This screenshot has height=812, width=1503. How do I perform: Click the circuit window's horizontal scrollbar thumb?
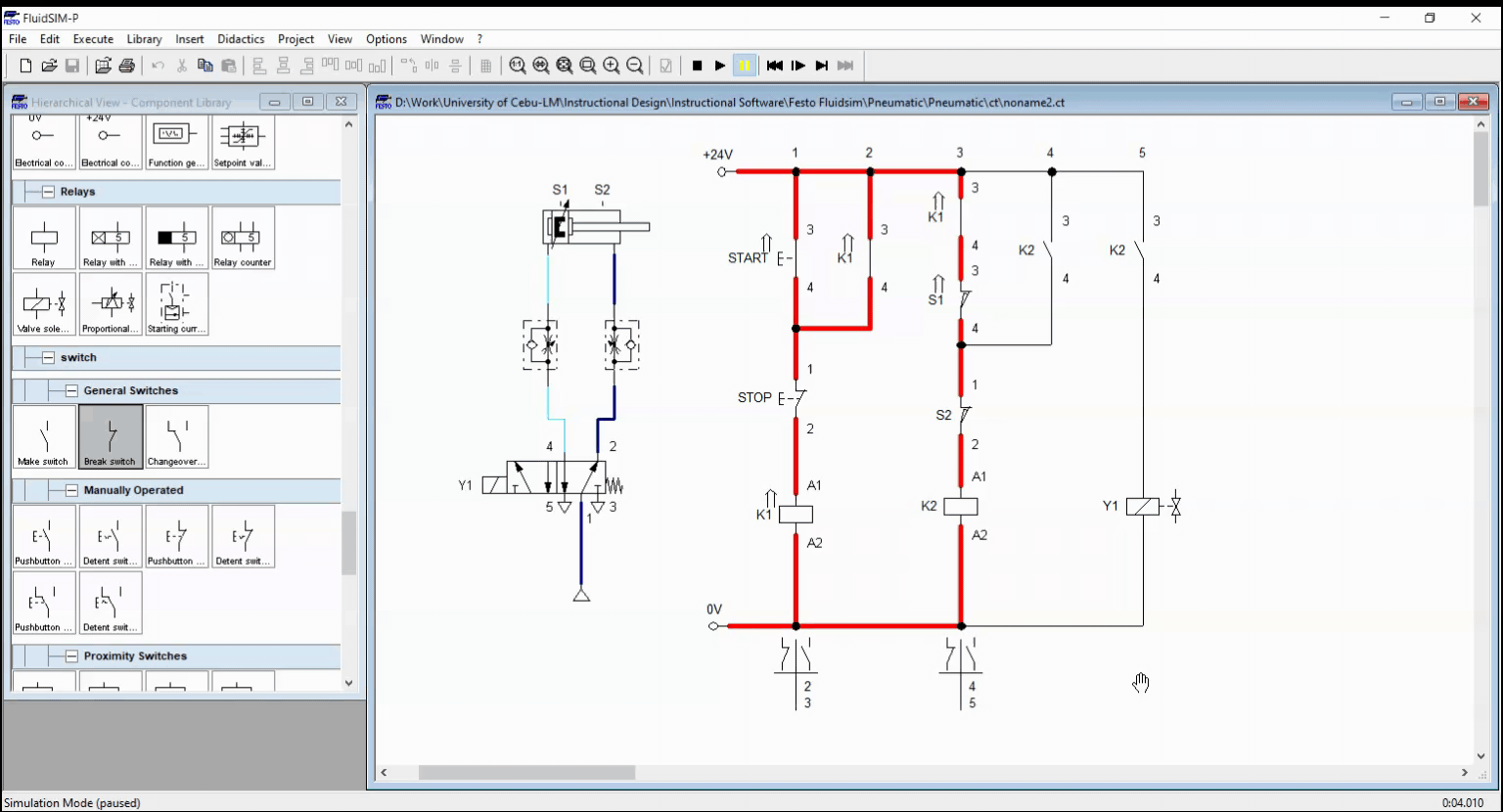coord(527,773)
